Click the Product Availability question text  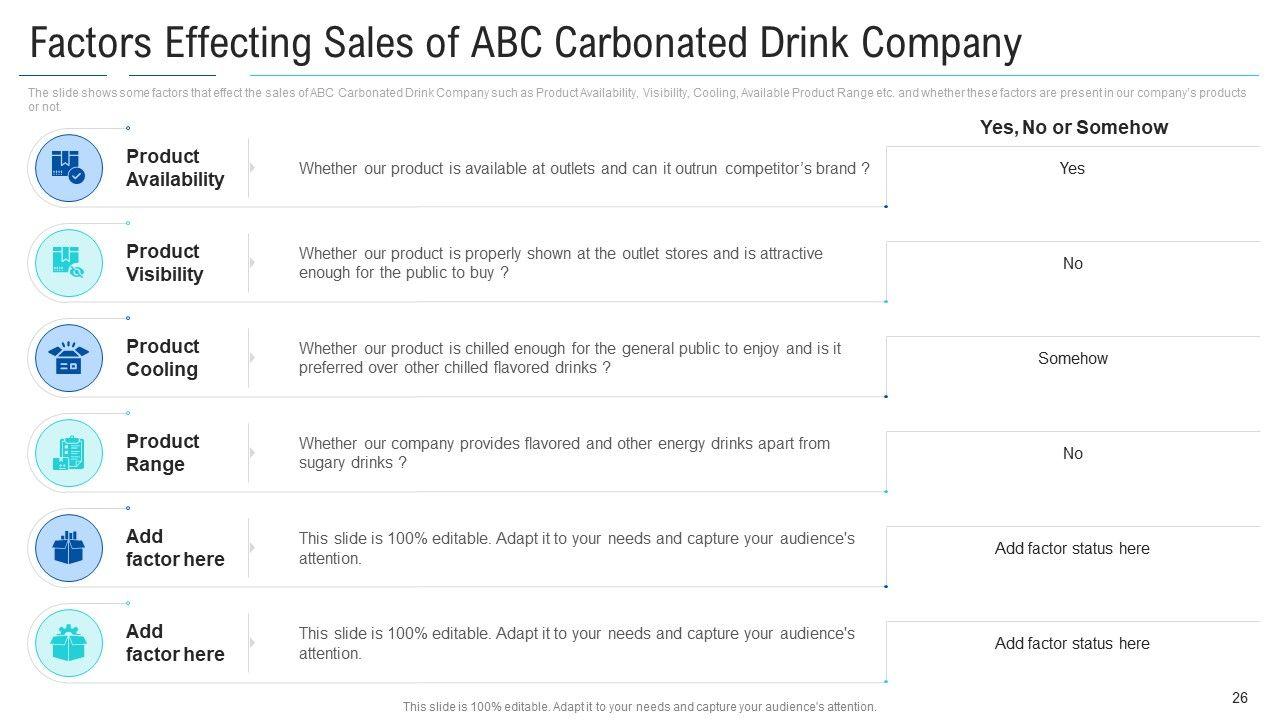(584, 169)
